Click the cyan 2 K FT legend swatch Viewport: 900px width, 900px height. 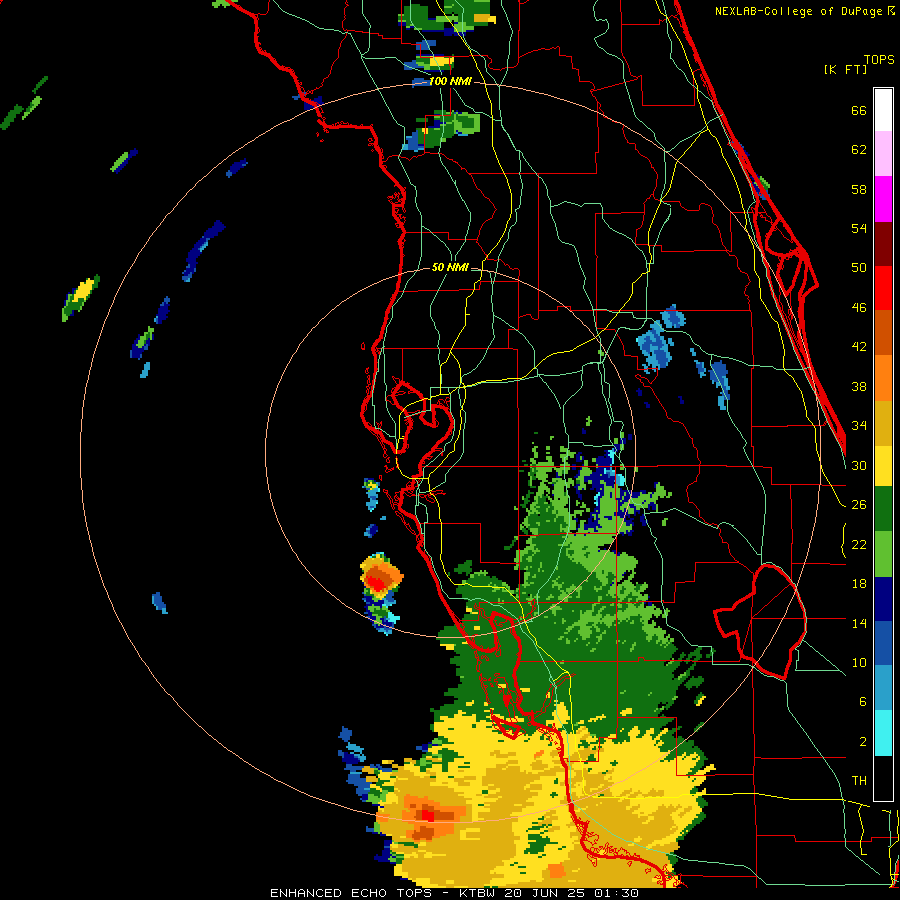point(883,733)
